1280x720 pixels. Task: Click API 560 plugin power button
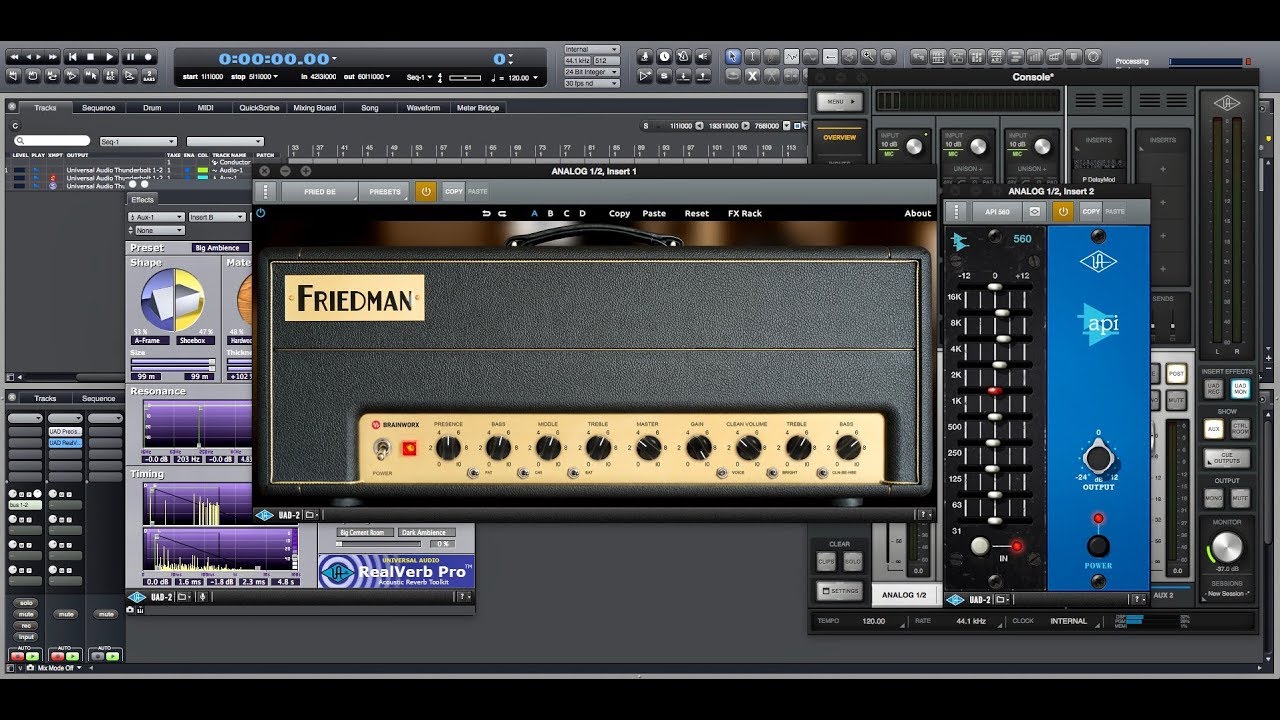(x=1063, y=211)
